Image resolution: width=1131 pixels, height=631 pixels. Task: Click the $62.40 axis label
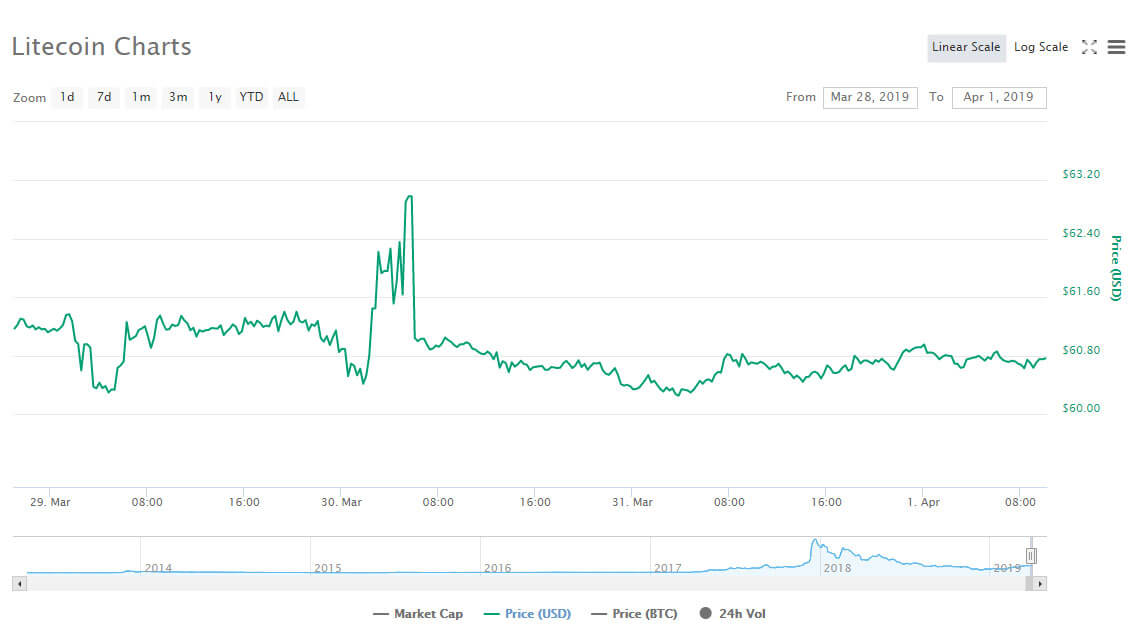(x=1081, y=233)
